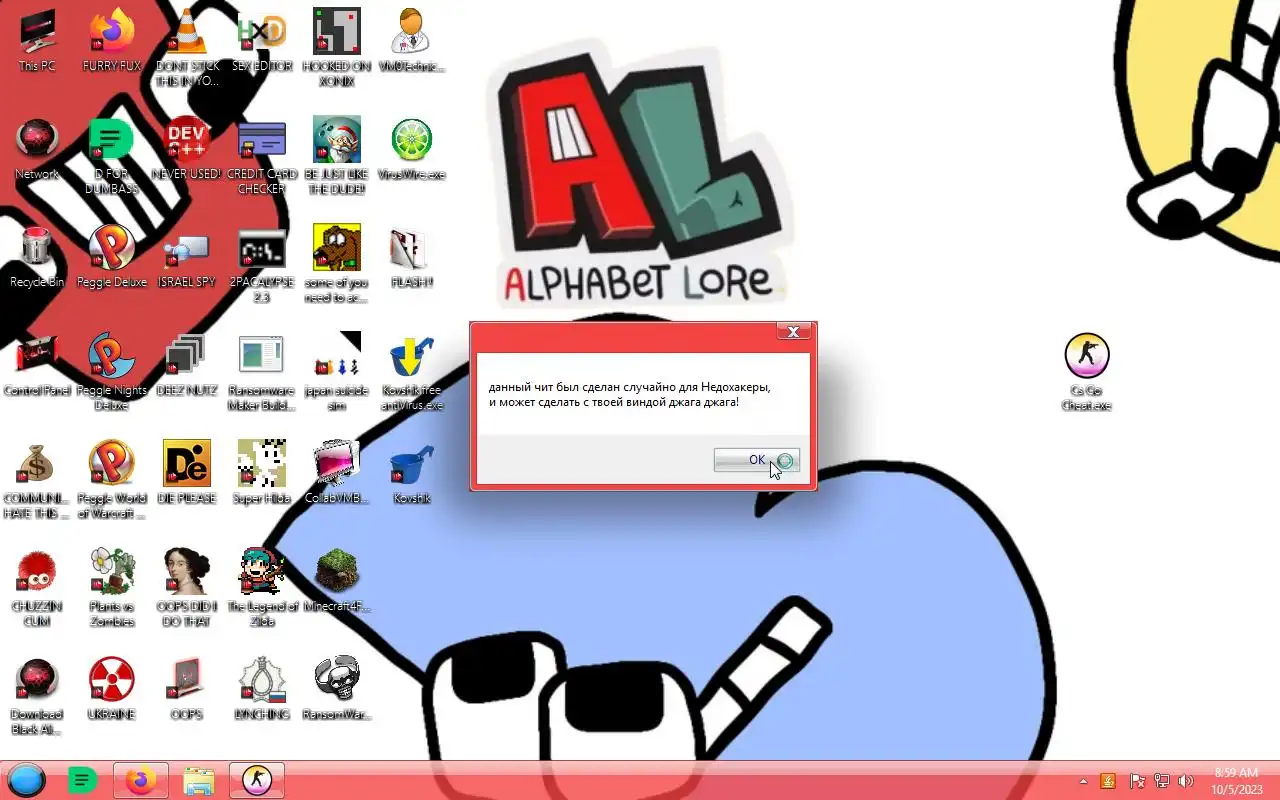1280x800 pixels.
Task: Open the CREDIT CARD CHECKER icon
Action: 262,155
